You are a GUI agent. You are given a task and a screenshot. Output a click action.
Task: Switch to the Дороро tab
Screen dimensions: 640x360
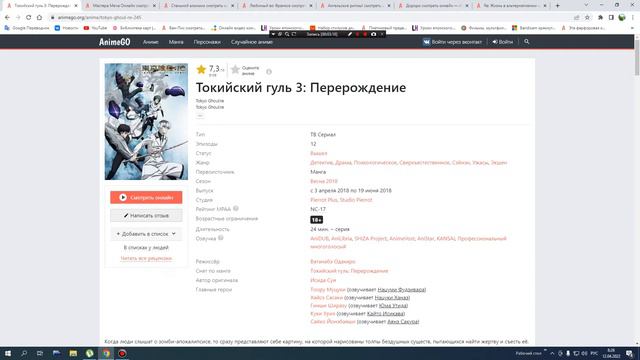pyautogui.click(x=433, y=6)
